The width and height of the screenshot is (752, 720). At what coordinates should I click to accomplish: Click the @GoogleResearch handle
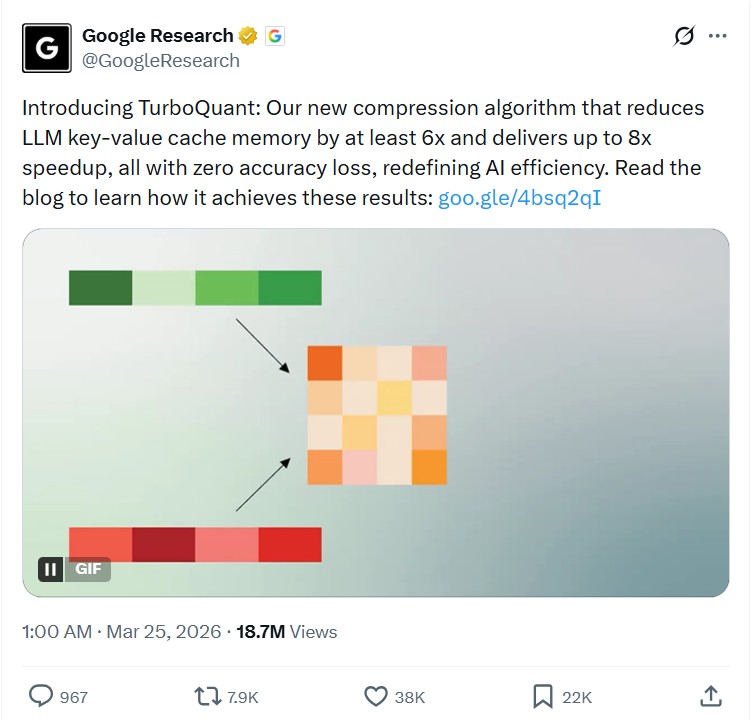pyautogui.click(x=160, y=61)
